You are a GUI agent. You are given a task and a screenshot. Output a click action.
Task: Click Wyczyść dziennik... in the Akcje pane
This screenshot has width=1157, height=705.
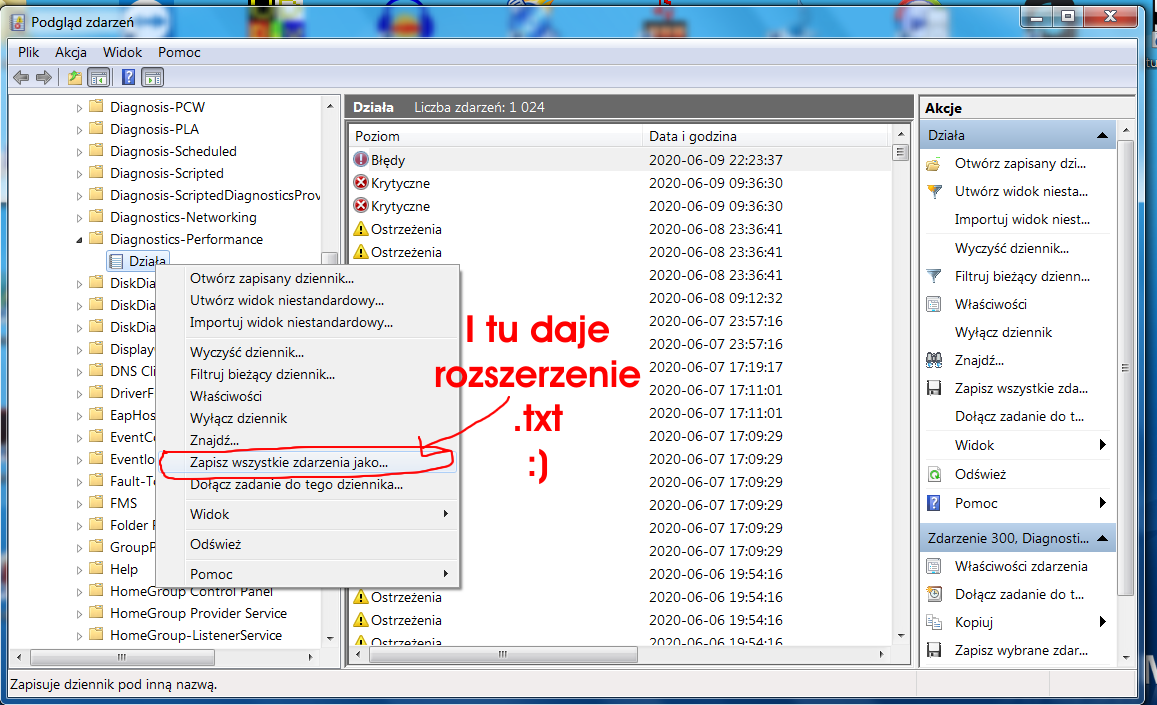click(x=1012, y=249)
